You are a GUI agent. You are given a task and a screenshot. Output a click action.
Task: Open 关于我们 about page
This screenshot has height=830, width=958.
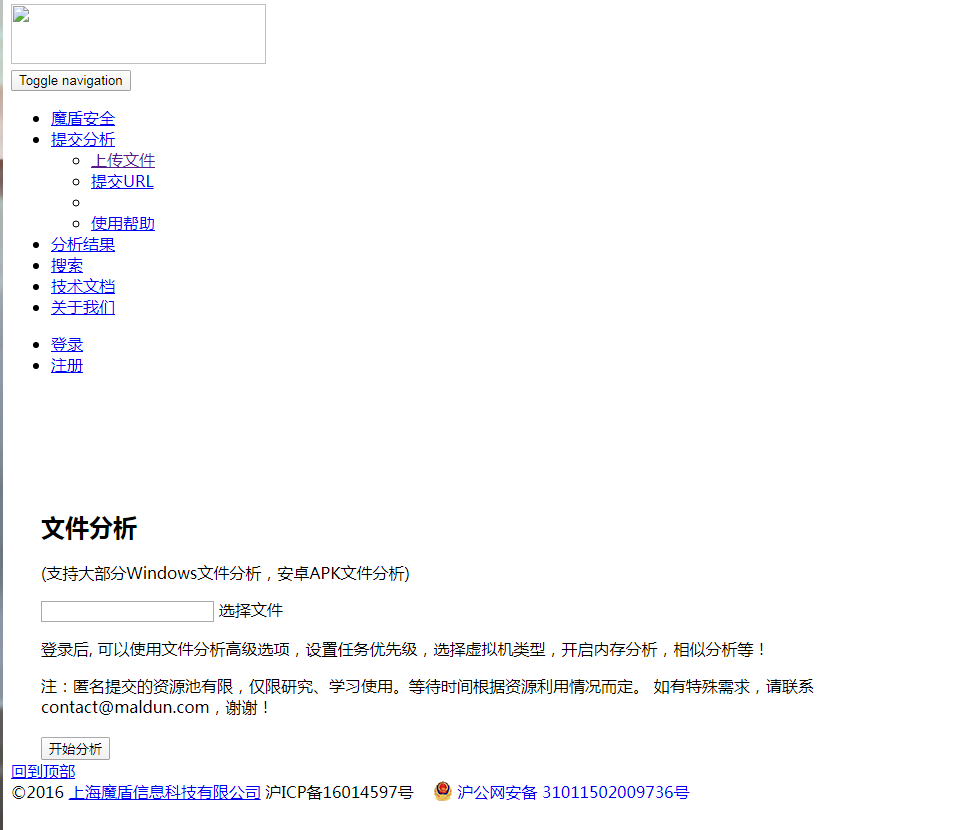point(83,307)
